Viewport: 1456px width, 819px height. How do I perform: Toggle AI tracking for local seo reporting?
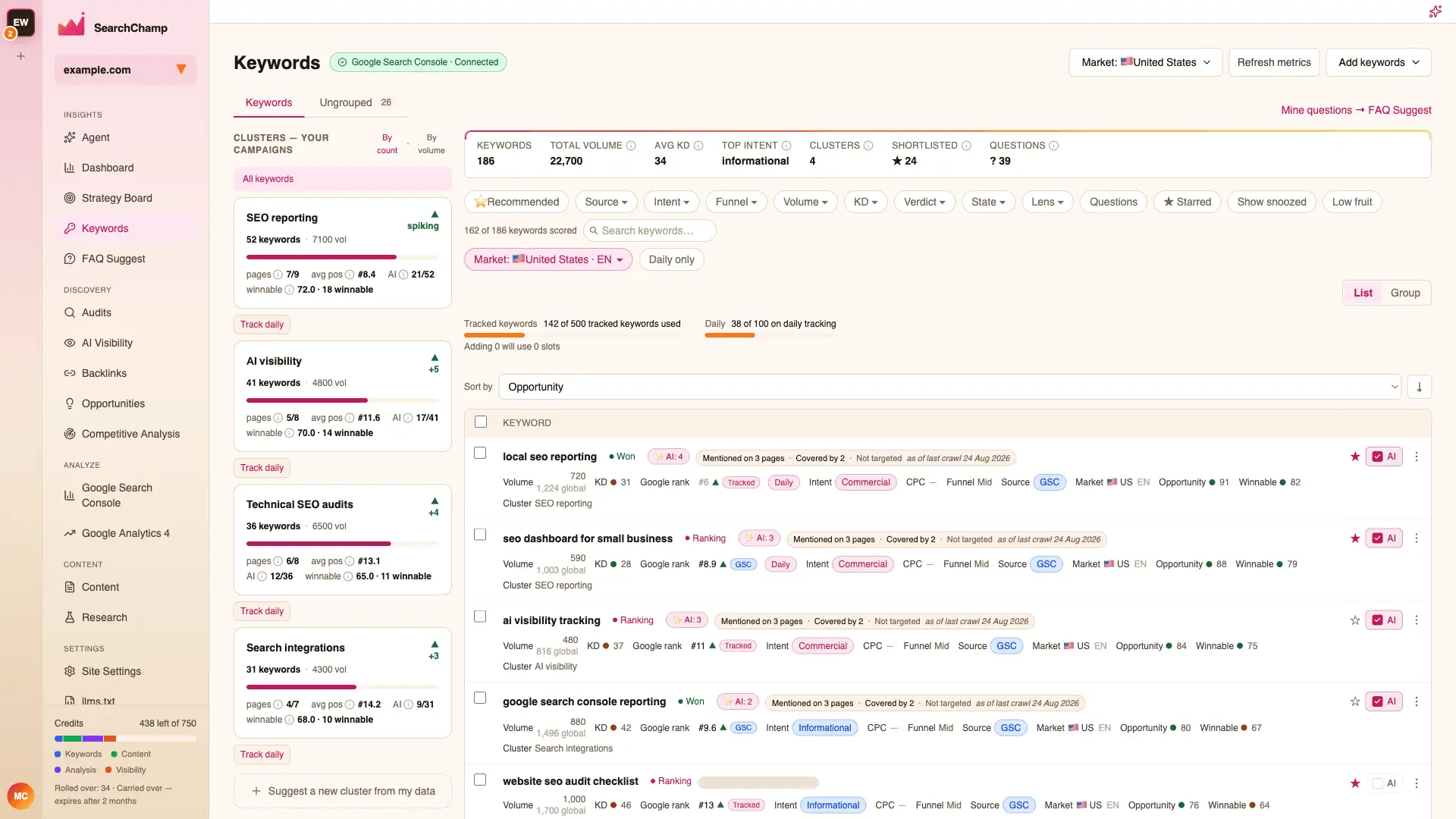[1384, 457]
